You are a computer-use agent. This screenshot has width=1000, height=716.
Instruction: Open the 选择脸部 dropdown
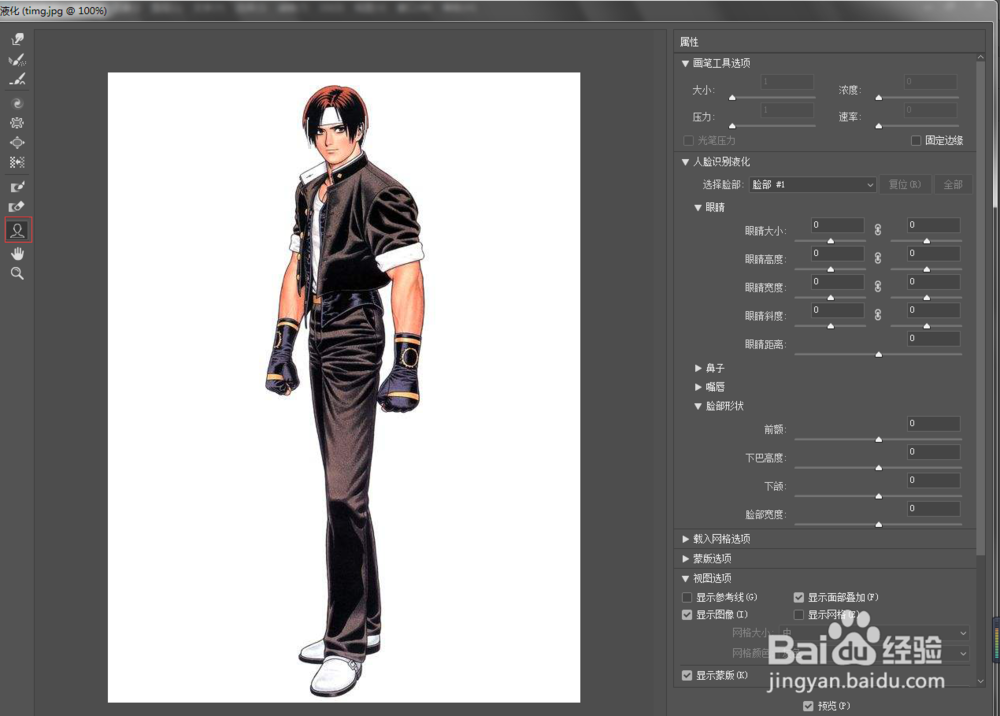point(812,184)
